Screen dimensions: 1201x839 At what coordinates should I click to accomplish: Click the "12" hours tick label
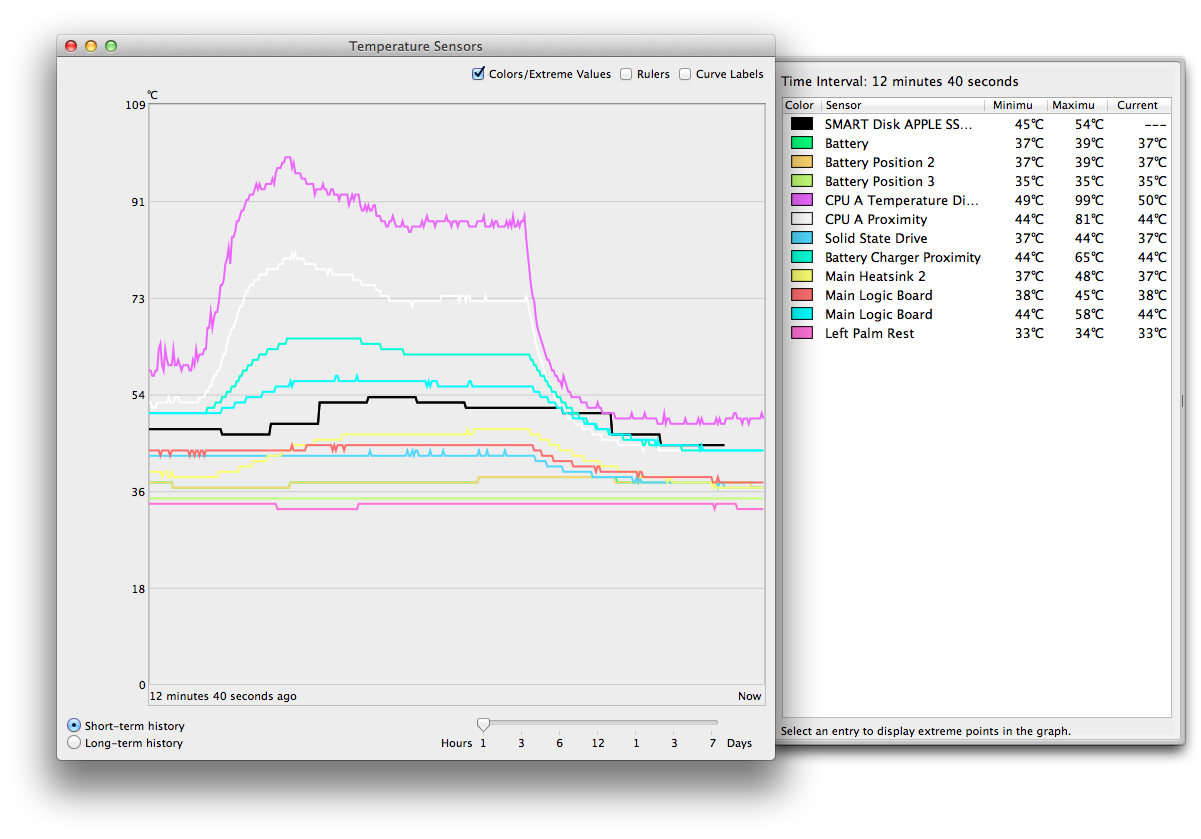point(598,743)
